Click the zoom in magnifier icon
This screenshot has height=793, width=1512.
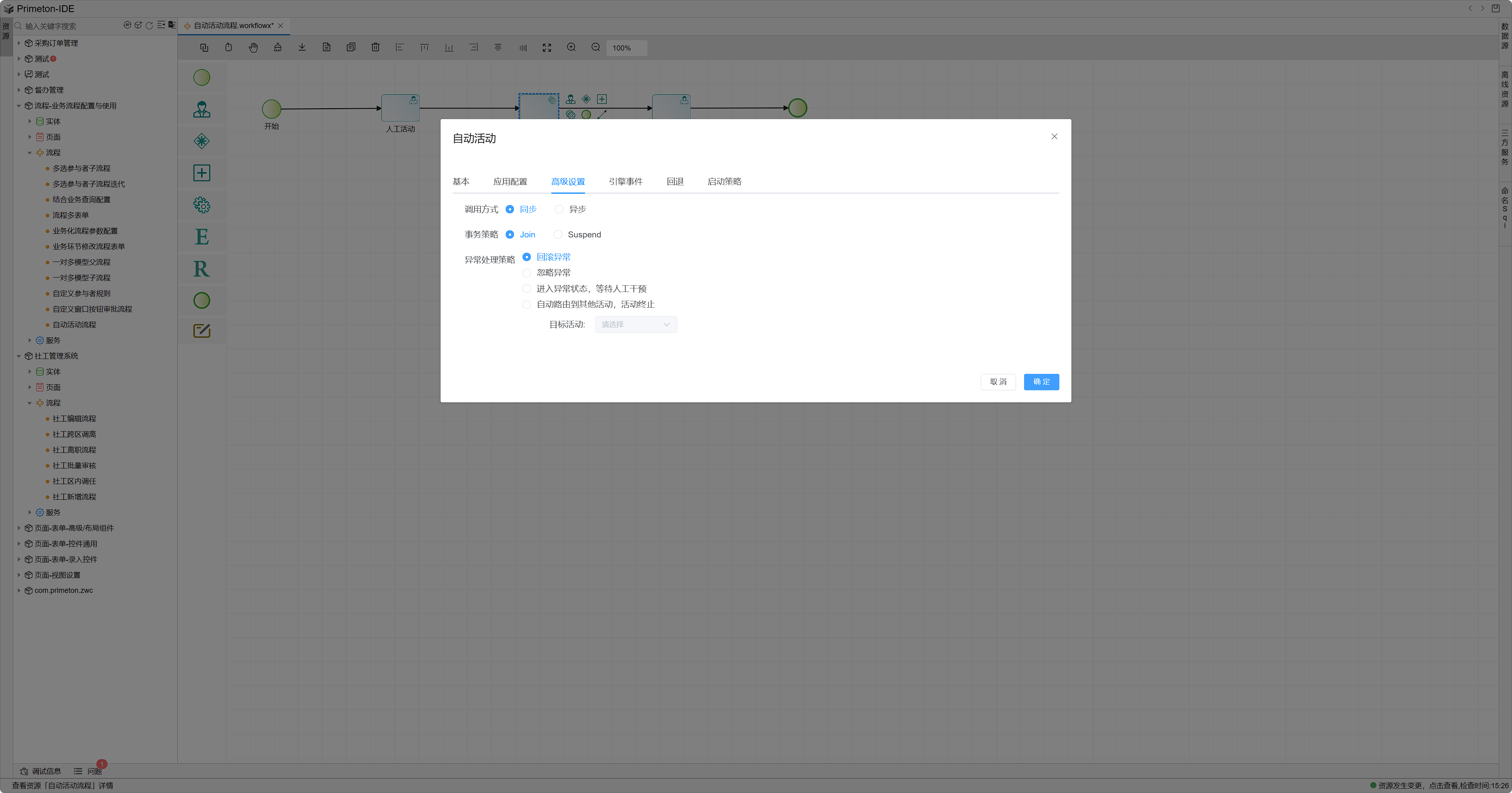571,47
